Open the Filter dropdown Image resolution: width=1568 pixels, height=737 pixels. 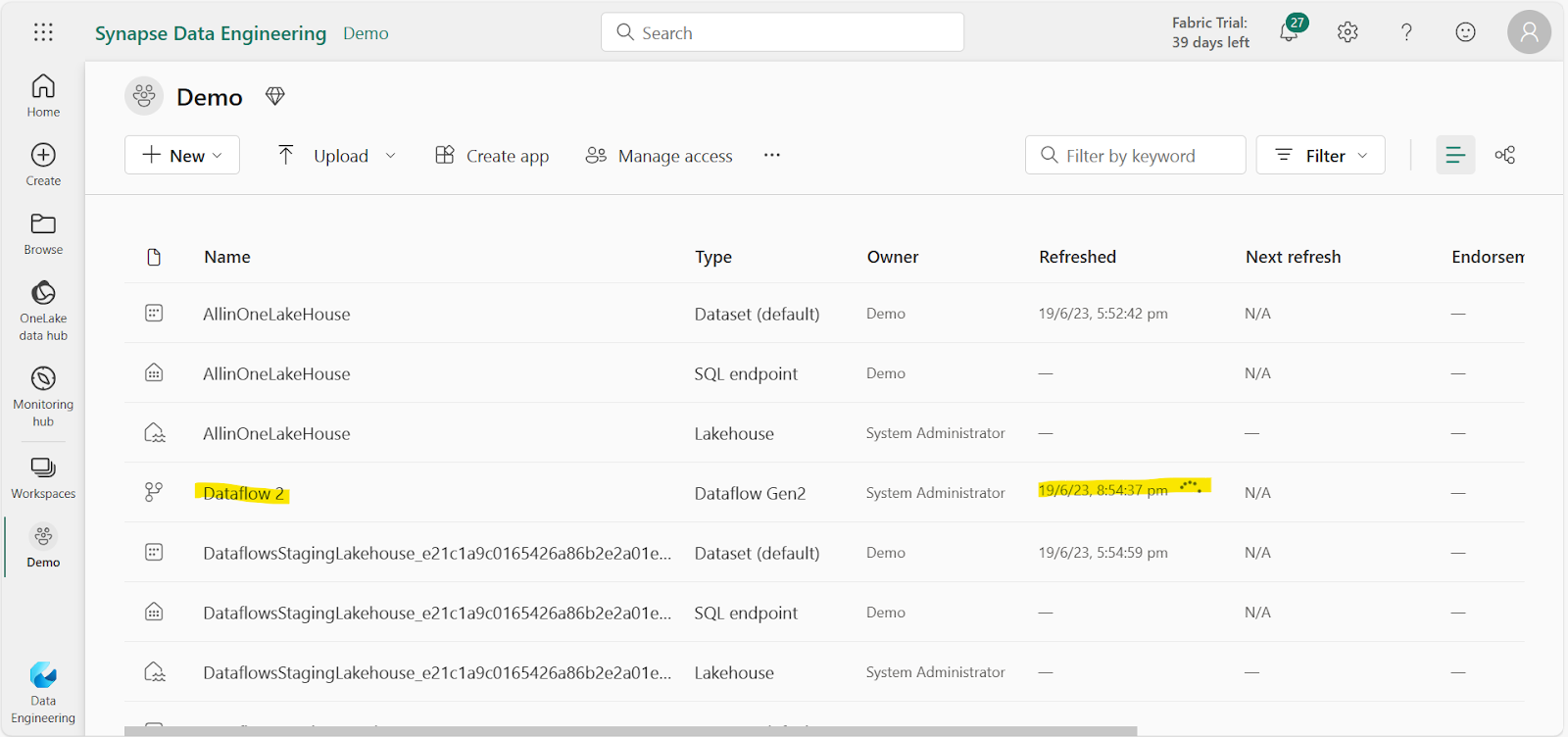pos(1320,155)
